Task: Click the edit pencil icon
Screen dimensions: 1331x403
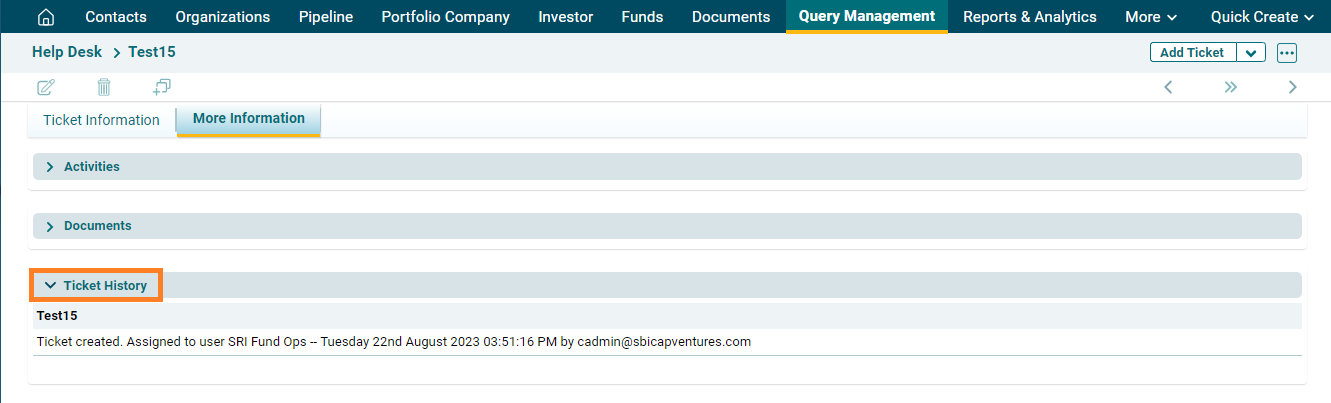Action: (46, 87)
